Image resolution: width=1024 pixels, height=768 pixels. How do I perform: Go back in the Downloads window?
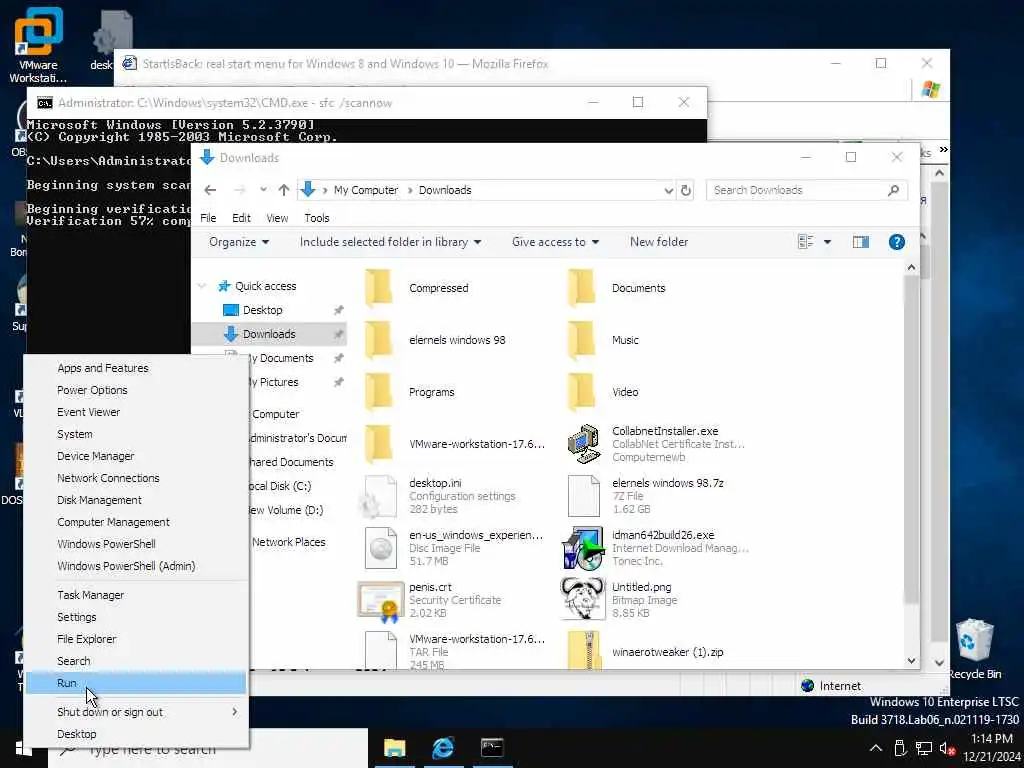pos(210,190)
